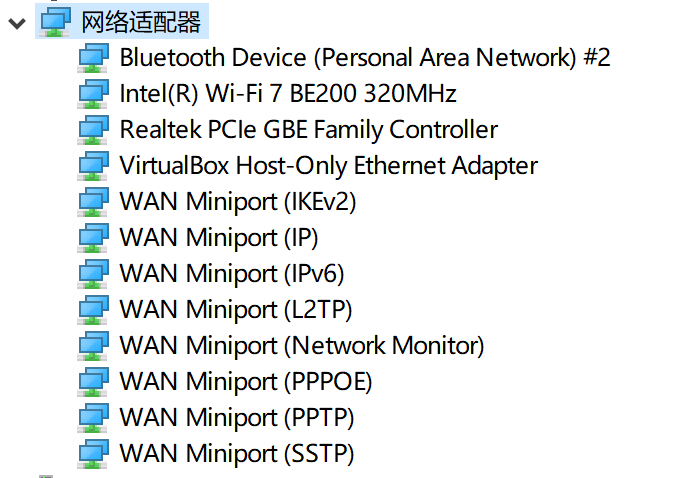Select Bluetooth Device (Personal Area Network) #2
The image size is (695, 478).
(364, 58)
